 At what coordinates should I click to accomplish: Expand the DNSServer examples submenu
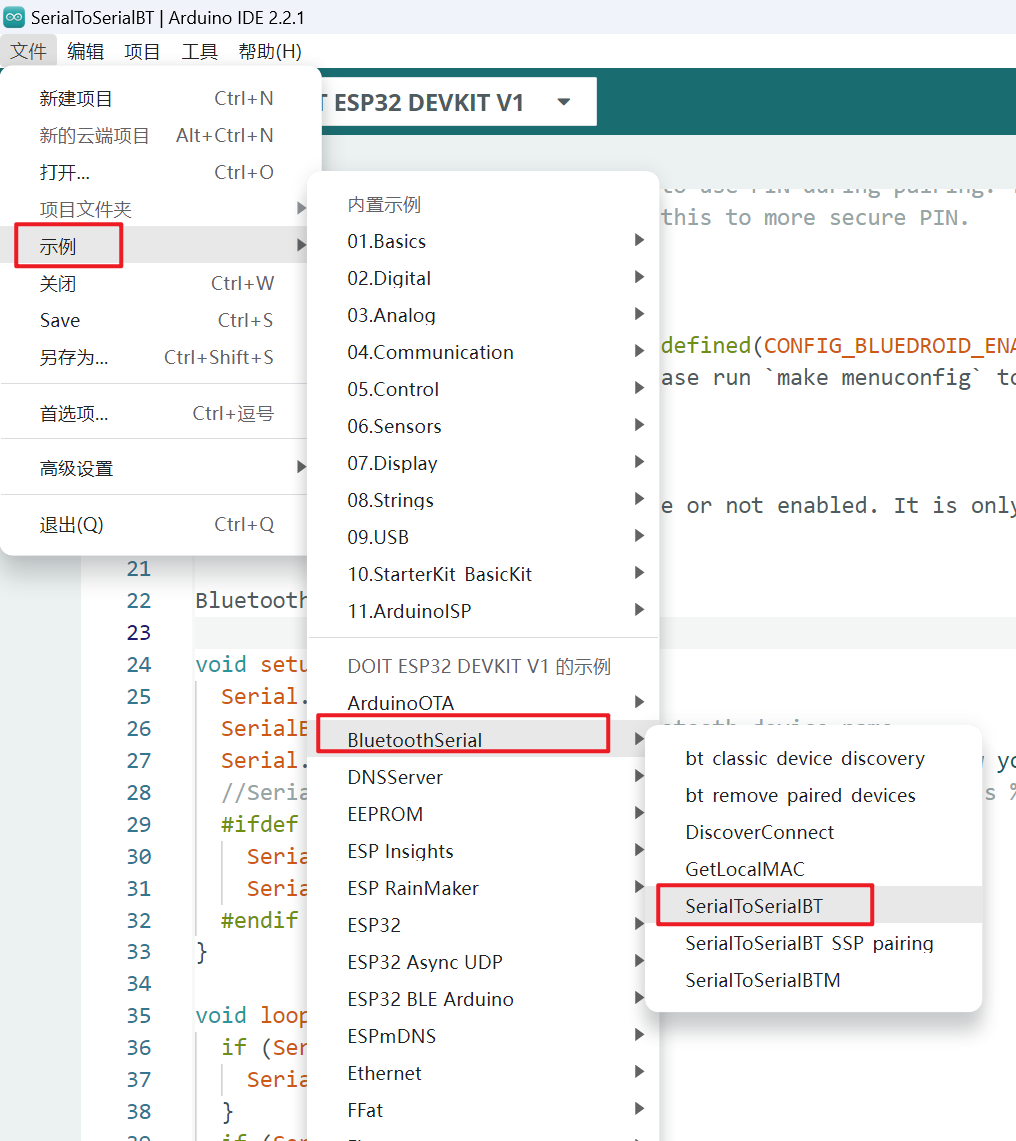coord(483,777)
